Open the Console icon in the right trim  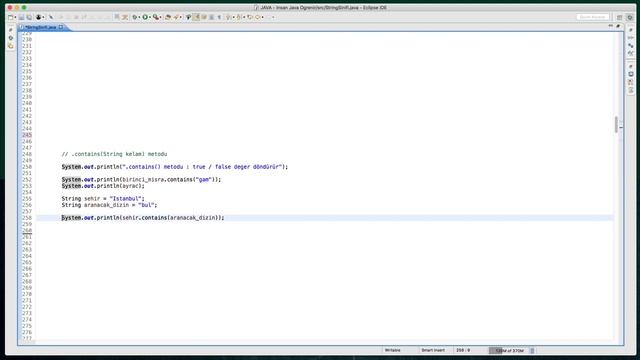[x=631, y=74]
